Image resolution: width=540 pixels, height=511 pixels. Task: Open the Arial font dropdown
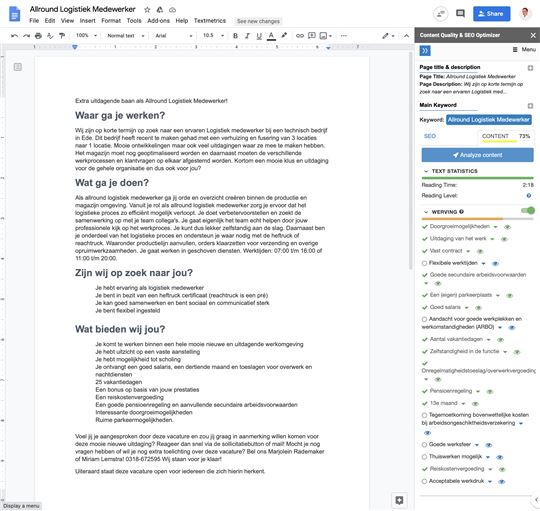point(174,35)
